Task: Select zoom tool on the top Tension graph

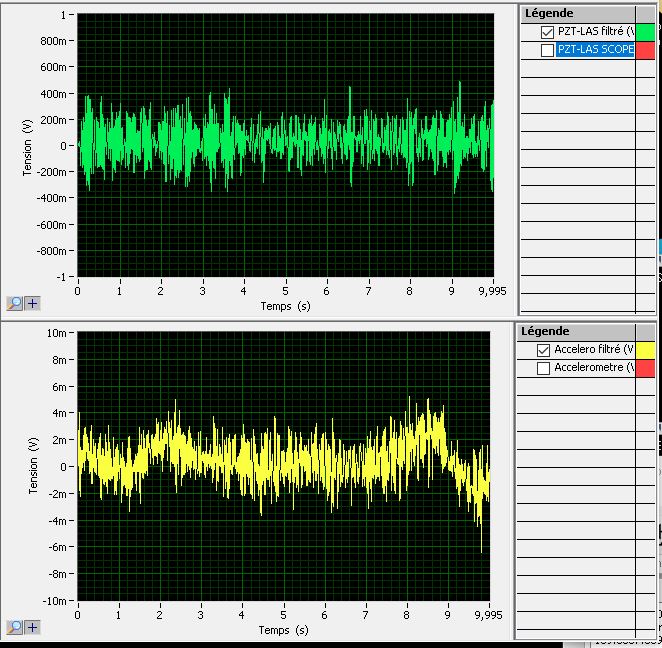Action: tap(16, 303)
